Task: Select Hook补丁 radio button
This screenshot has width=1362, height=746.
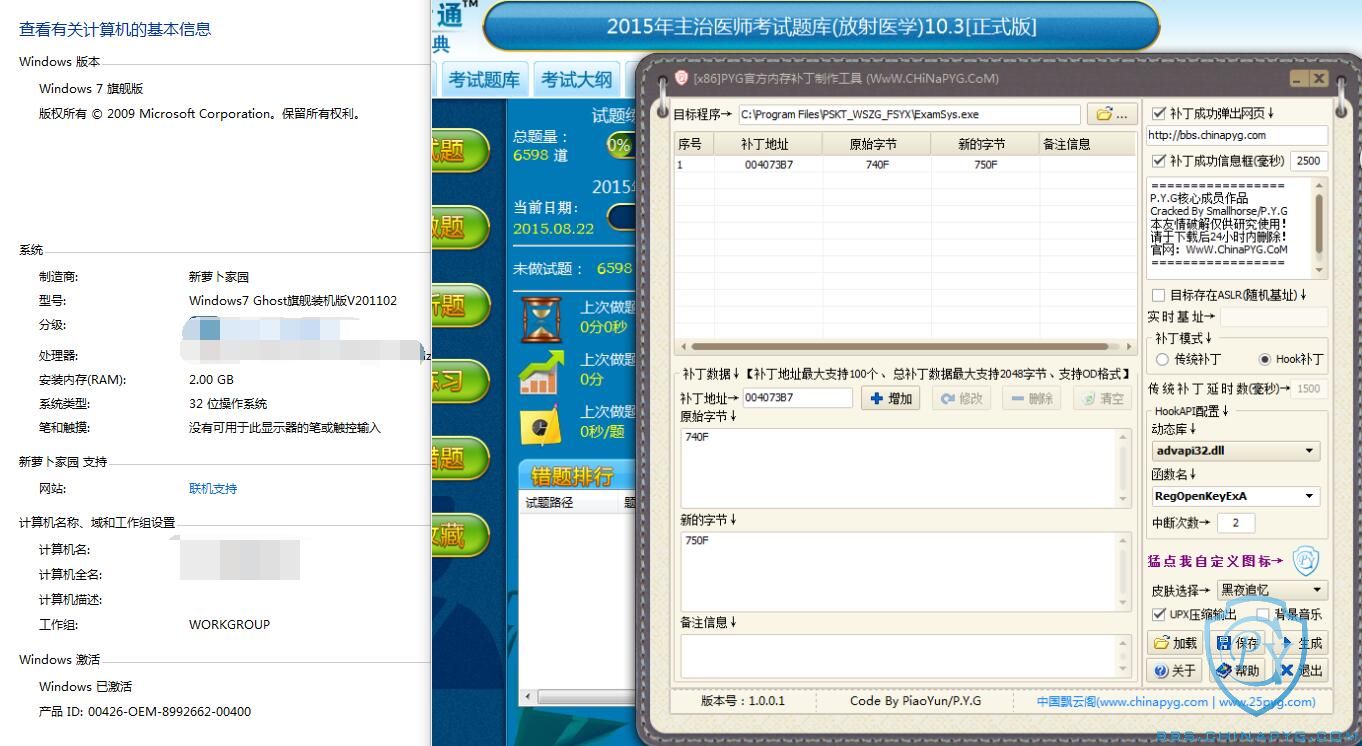Action: point(1265,359)
